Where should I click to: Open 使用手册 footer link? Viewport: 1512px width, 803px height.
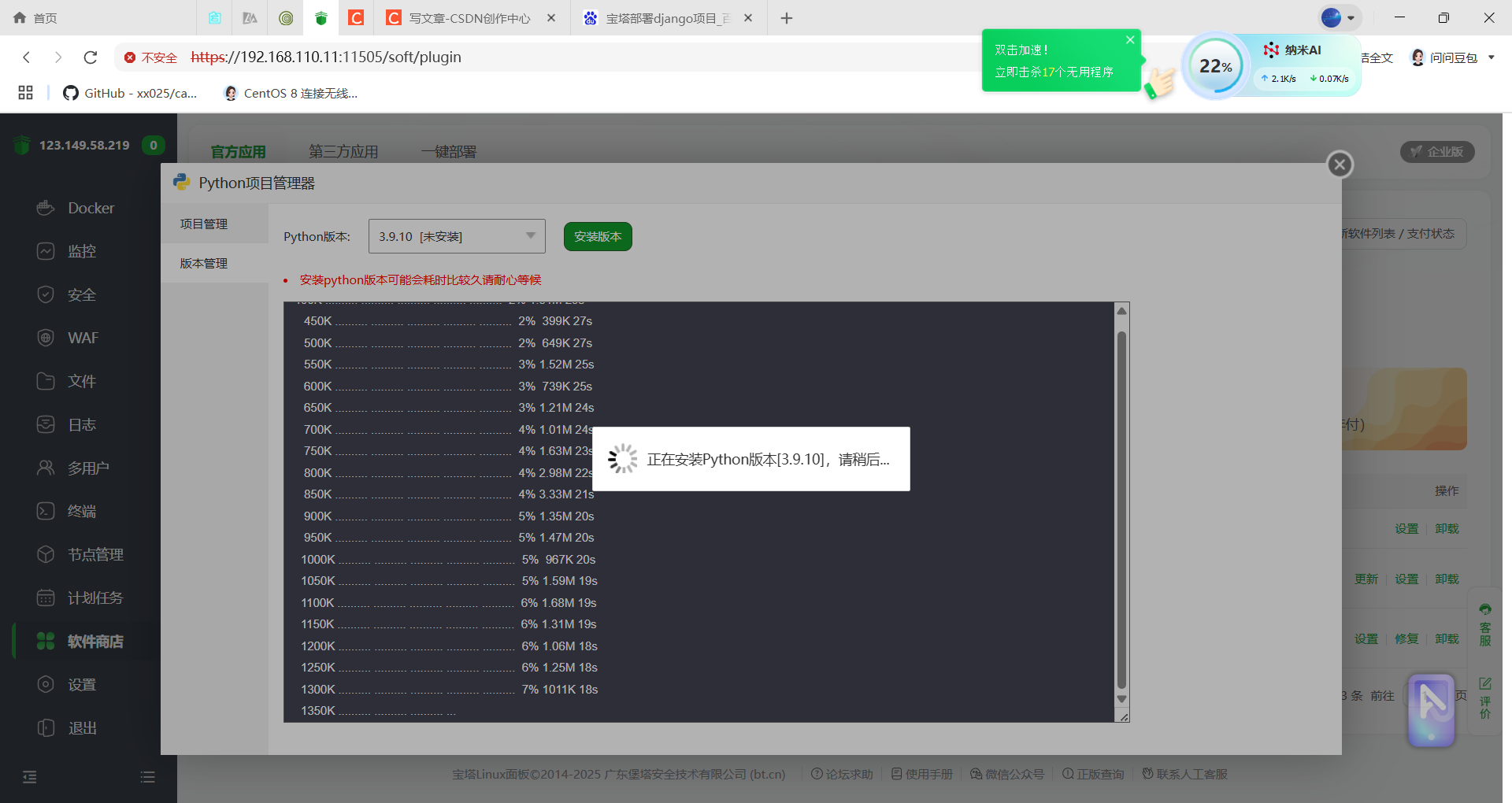click(x=922, y=774)
